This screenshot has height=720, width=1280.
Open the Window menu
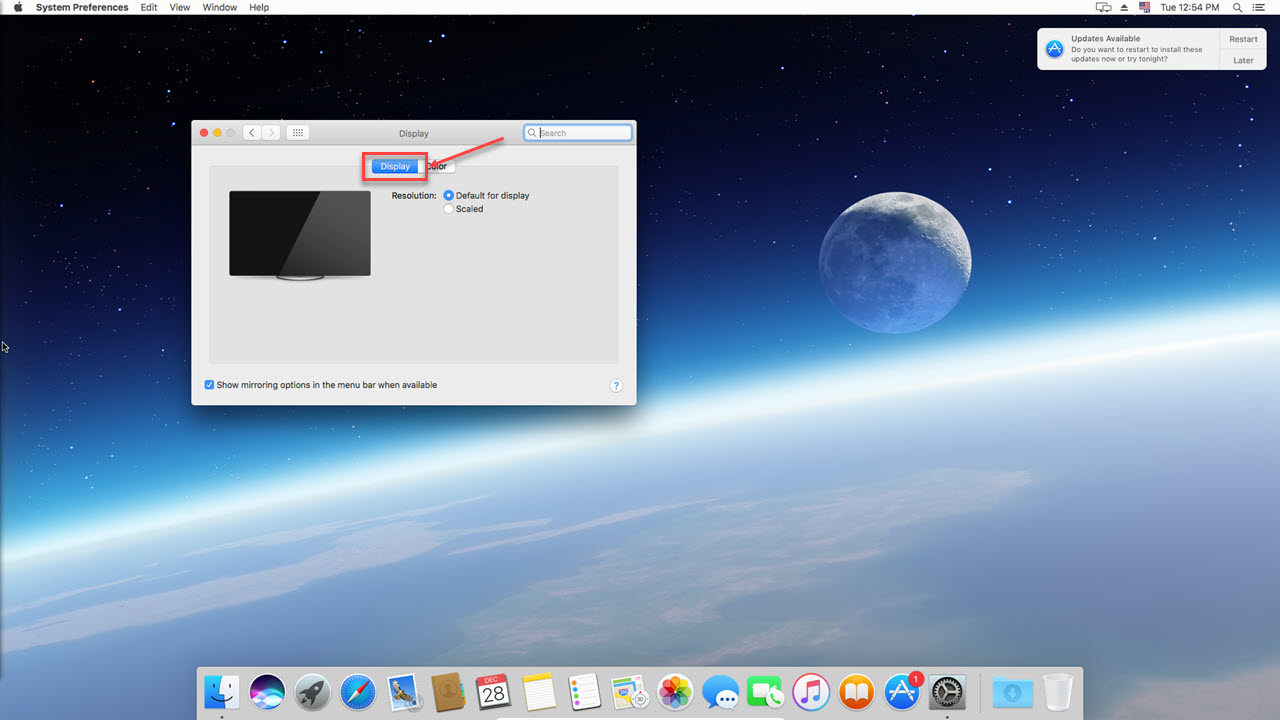click(x=219, y=7)
